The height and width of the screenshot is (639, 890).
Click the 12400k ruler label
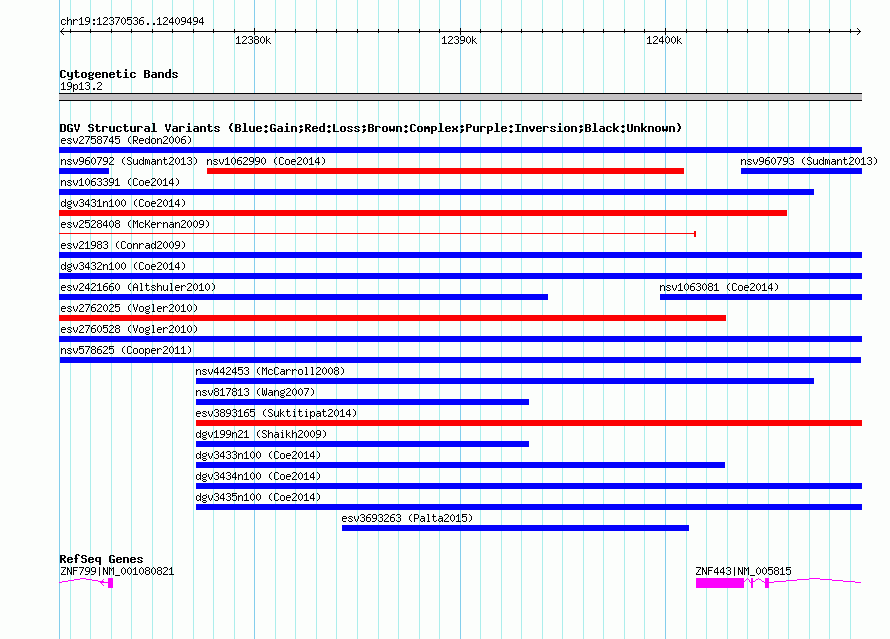(664, 40)
